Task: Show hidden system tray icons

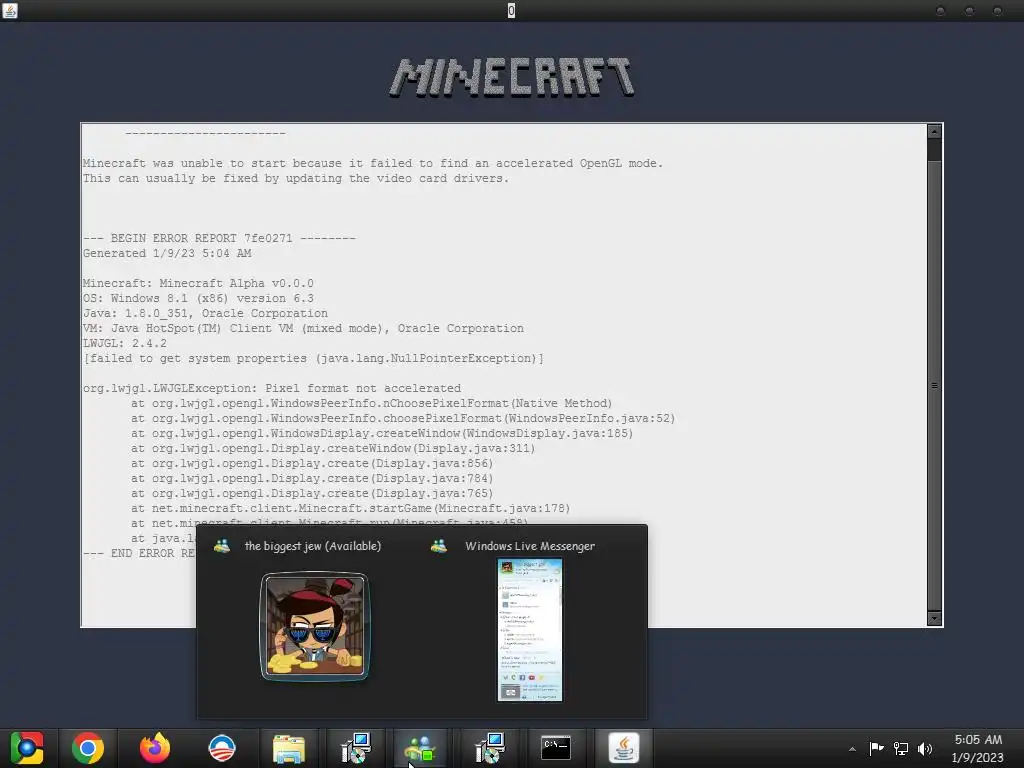Action: [852, 749]
